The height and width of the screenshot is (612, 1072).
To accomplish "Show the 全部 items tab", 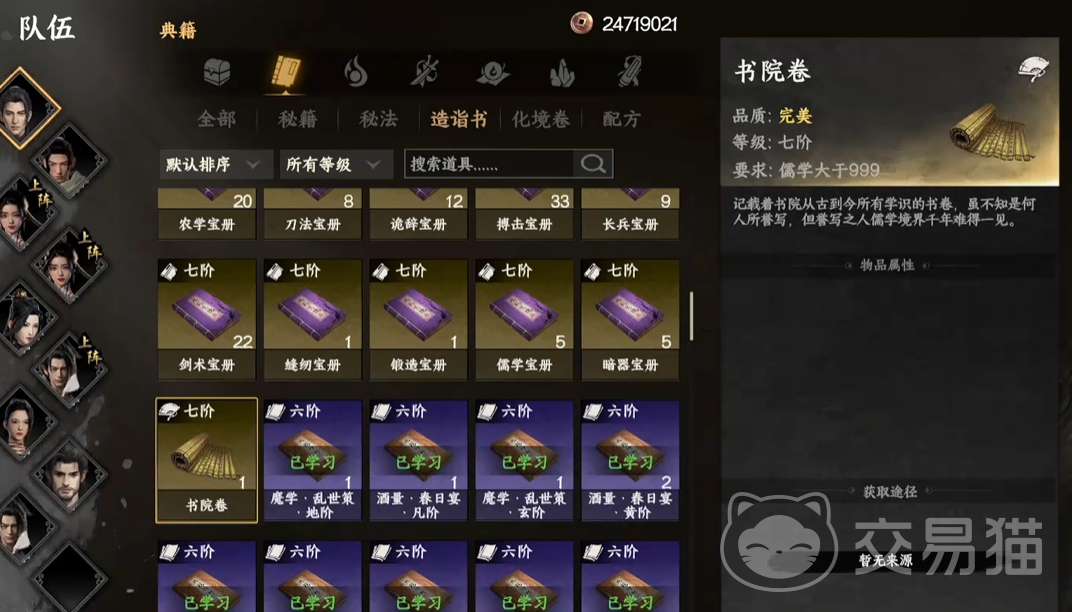I will click(216, 119).
